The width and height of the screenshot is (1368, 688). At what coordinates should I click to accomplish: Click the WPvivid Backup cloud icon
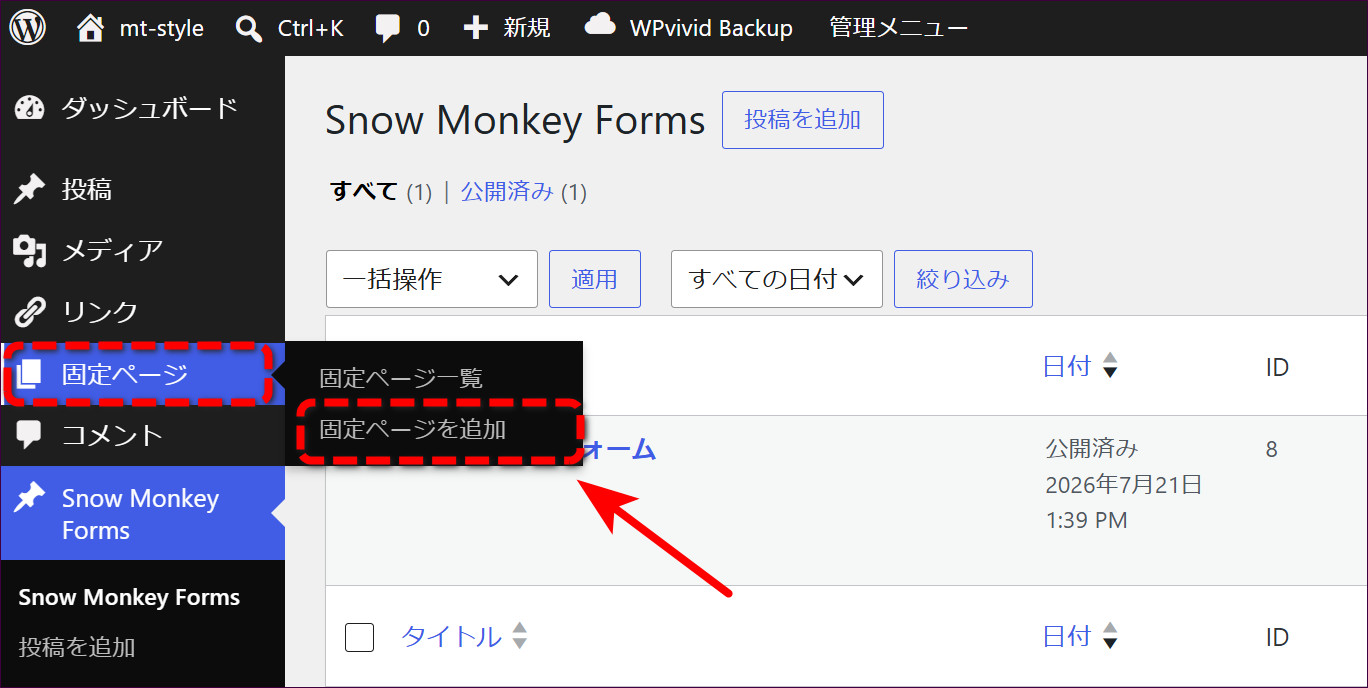[x=600, y=25]
